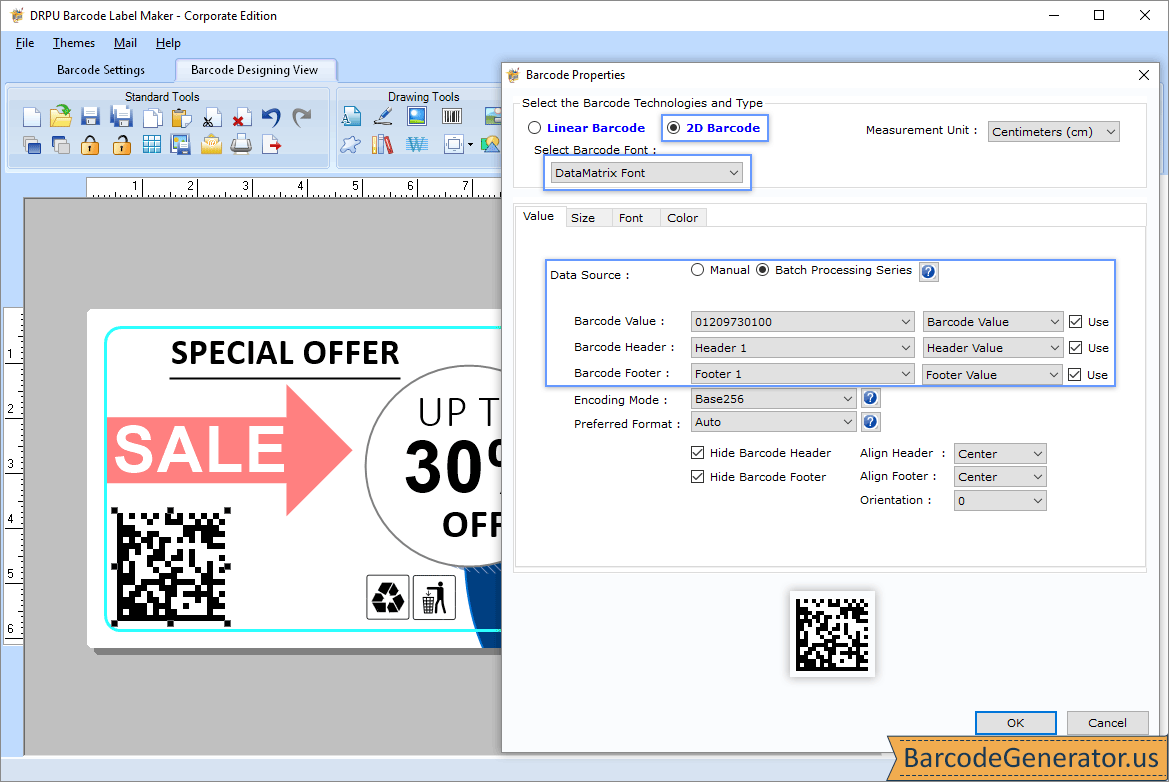Select the Text drawing tool
The width and height of the screenshot is (1169, 782).
pyautogui.click(x=351, y=117)
